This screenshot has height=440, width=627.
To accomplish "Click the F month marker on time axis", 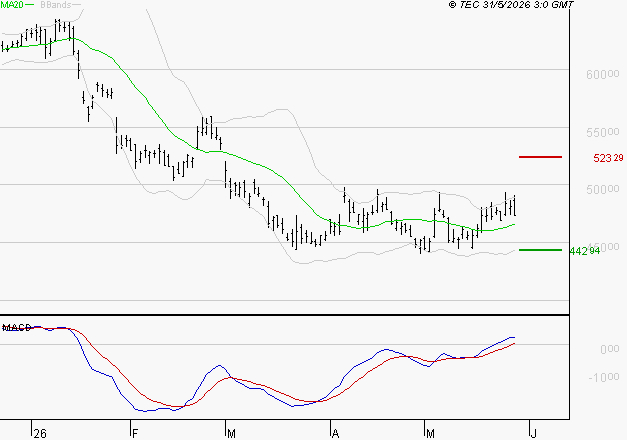I will pos(135,433).
